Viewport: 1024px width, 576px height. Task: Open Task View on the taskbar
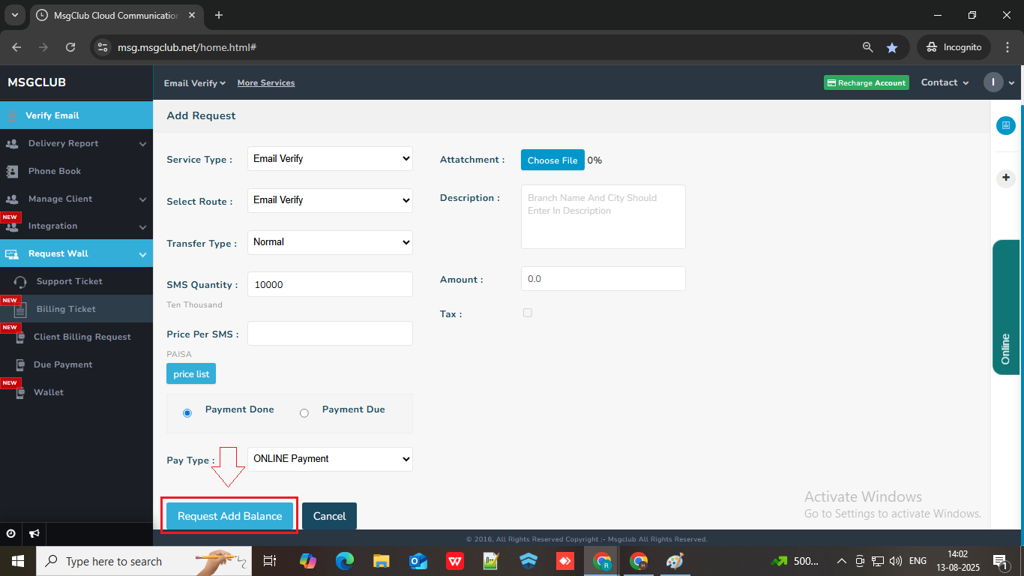tap(269, 561)
